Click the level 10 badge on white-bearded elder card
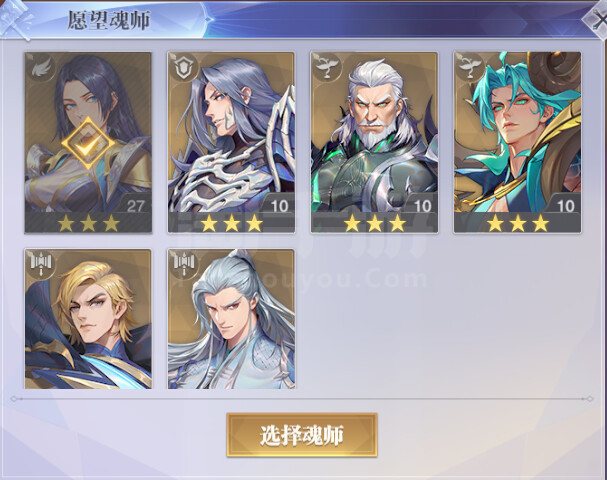 [x=422, y=206]
